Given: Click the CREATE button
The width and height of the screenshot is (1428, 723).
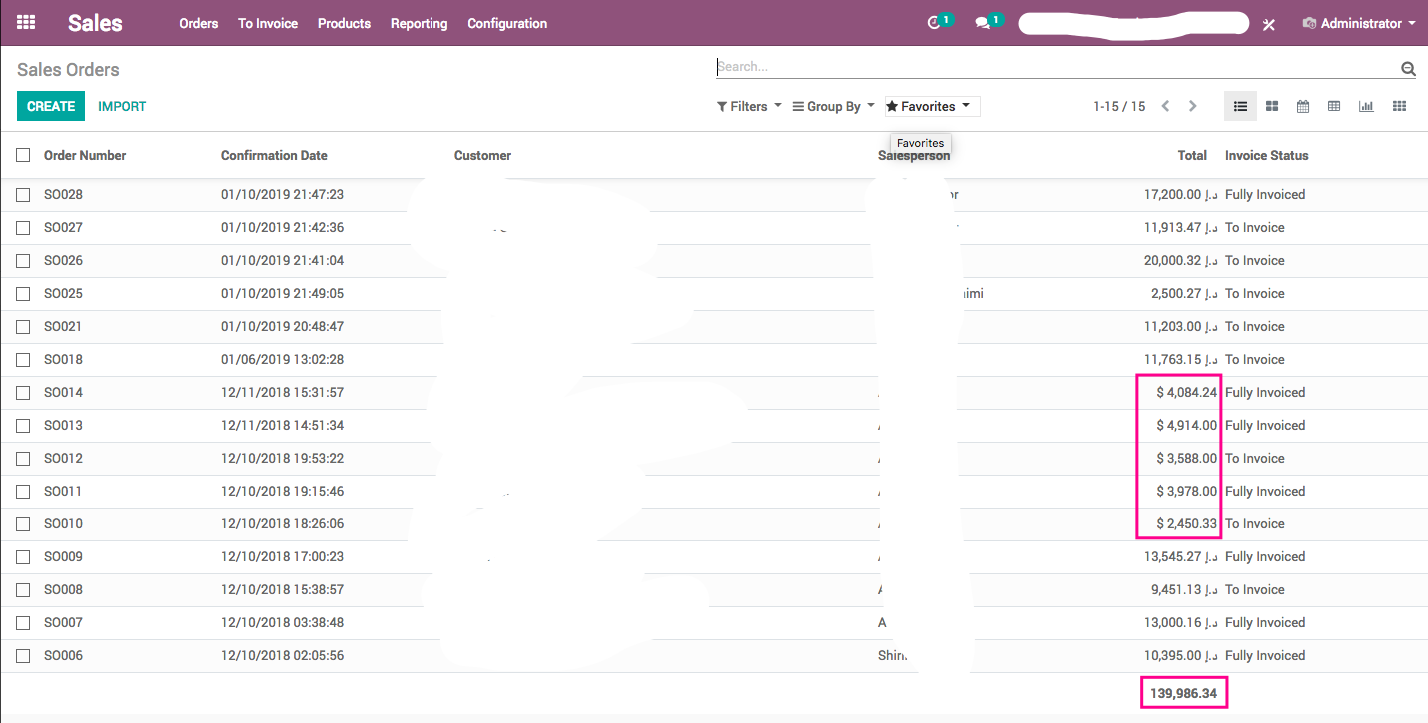Looking at the screenshot, I should click(51, 106).
